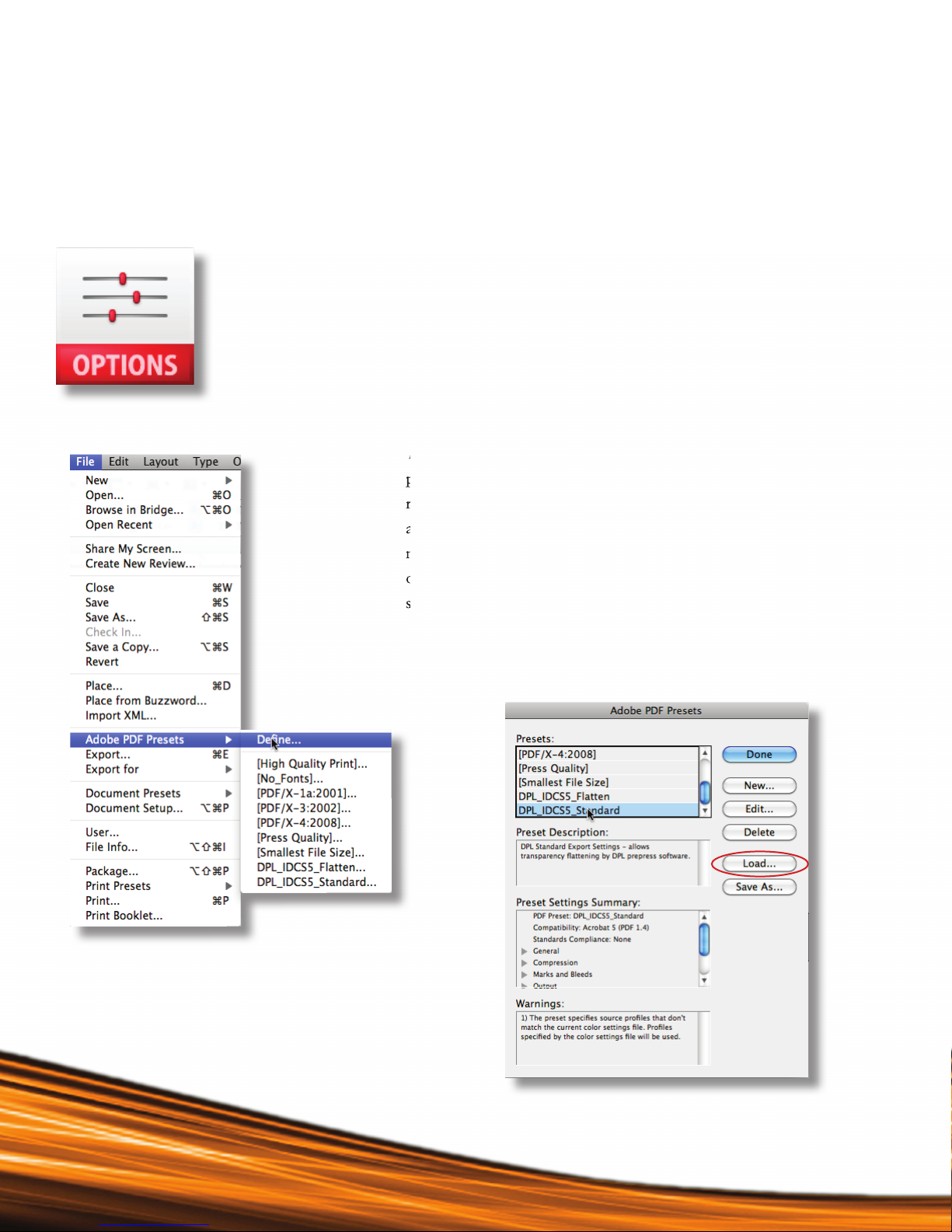Select [Press Quality]... in the submenu
This screenshot has width=952, height=1232.
point(316,837)
